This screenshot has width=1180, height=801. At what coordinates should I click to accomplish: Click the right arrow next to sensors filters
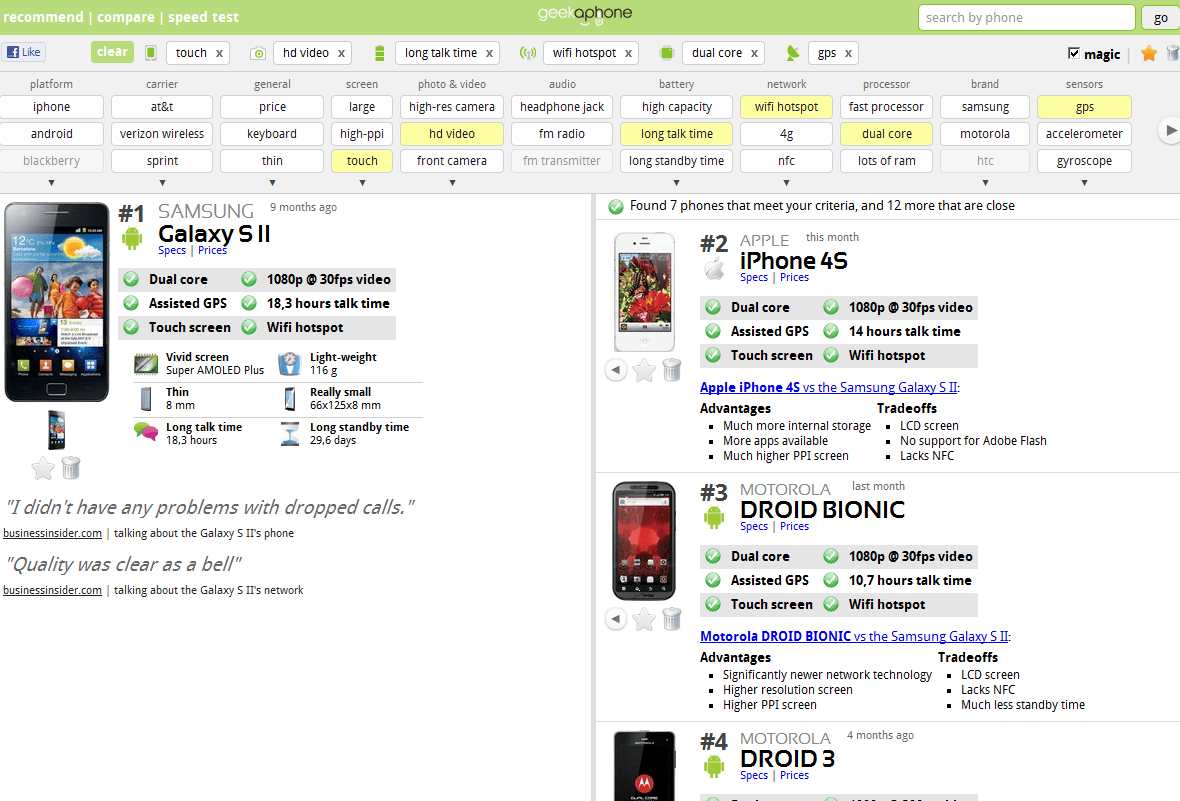pos(1169,130)
